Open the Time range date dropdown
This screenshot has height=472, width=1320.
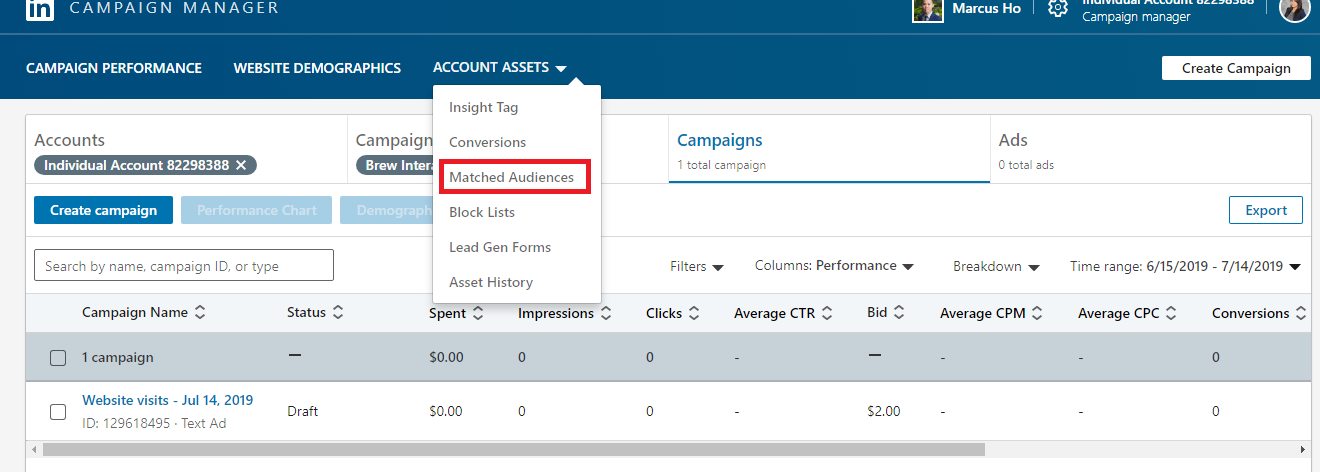(1185, 266)
